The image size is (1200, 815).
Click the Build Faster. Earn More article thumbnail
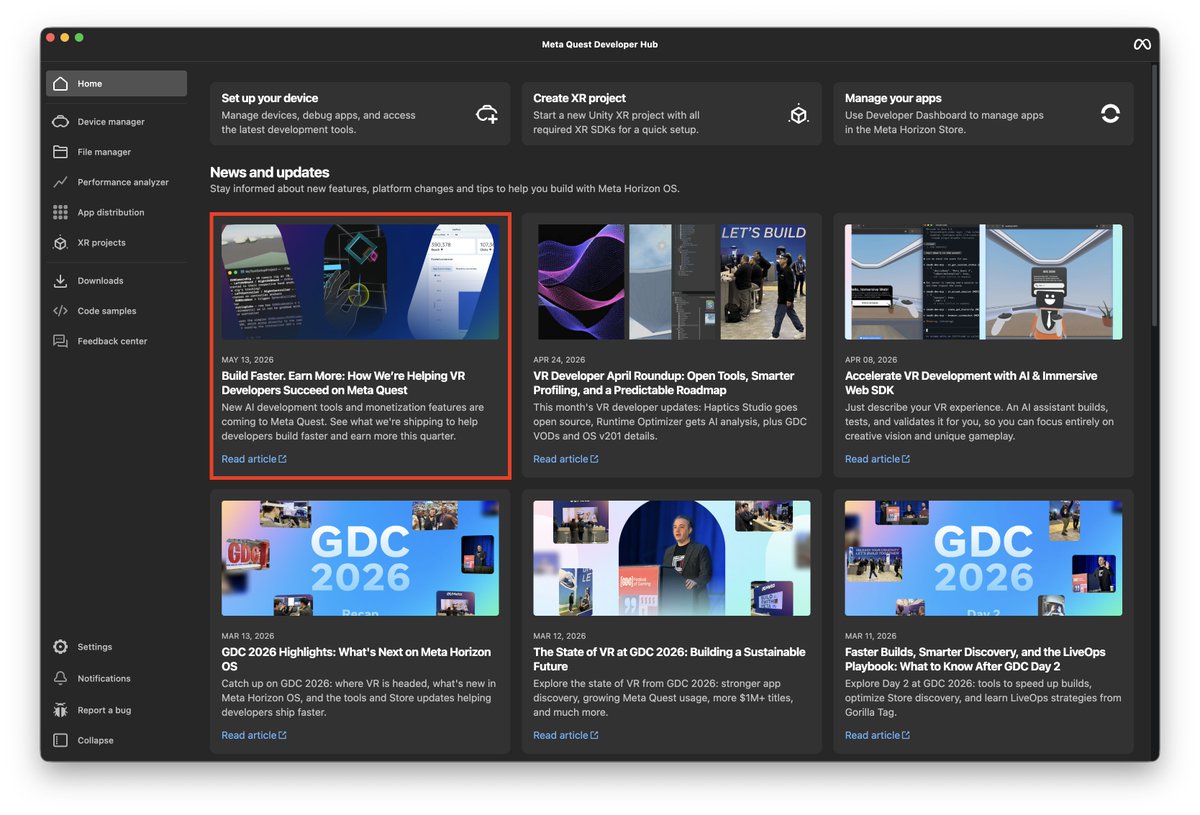point(360,282)
